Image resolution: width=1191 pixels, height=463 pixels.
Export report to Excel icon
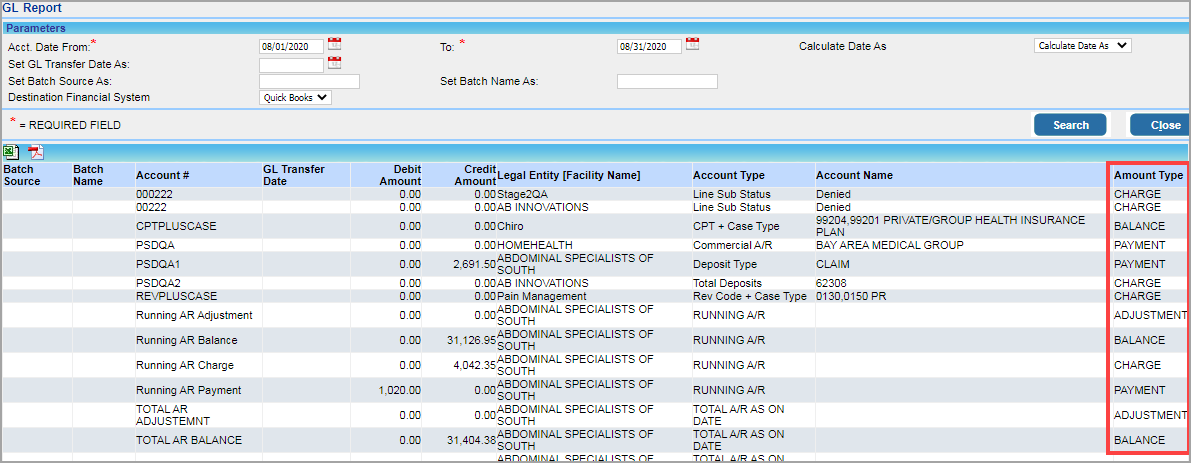click(11, 153)
